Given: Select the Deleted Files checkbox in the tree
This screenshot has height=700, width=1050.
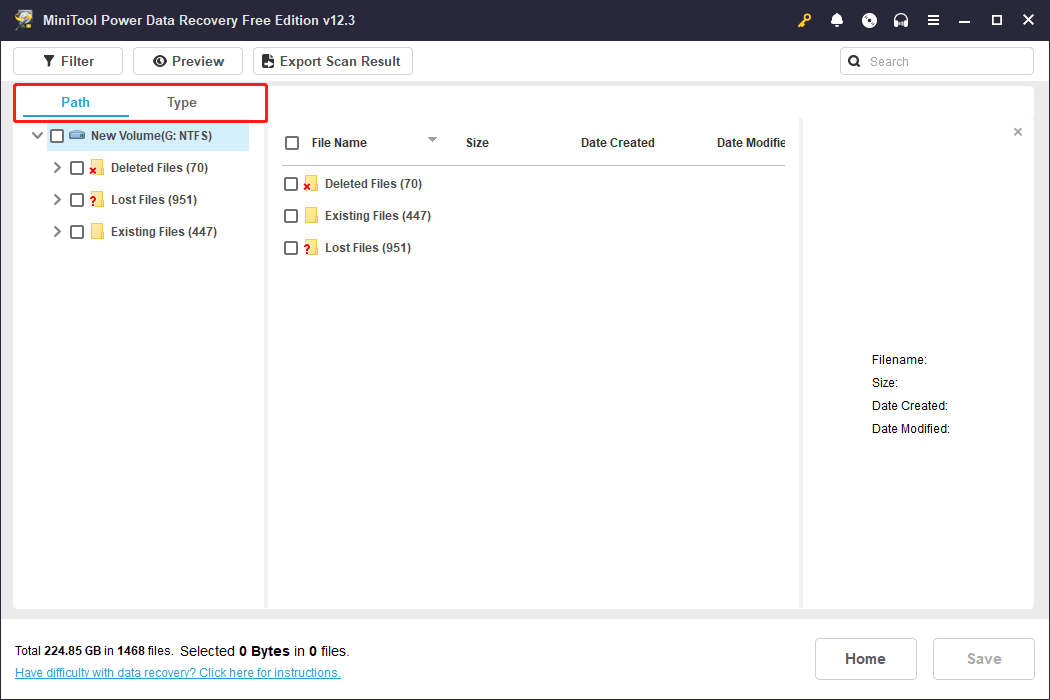Looking at the screenshot, I should 77,167.
